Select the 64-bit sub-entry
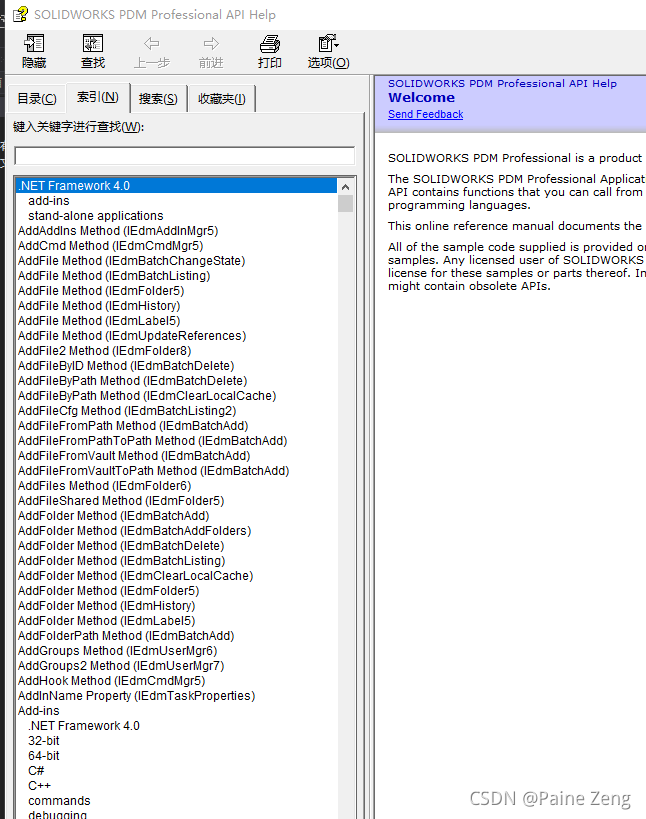Image resolution: width=646 pixels, height=819 pixels. 44,756
